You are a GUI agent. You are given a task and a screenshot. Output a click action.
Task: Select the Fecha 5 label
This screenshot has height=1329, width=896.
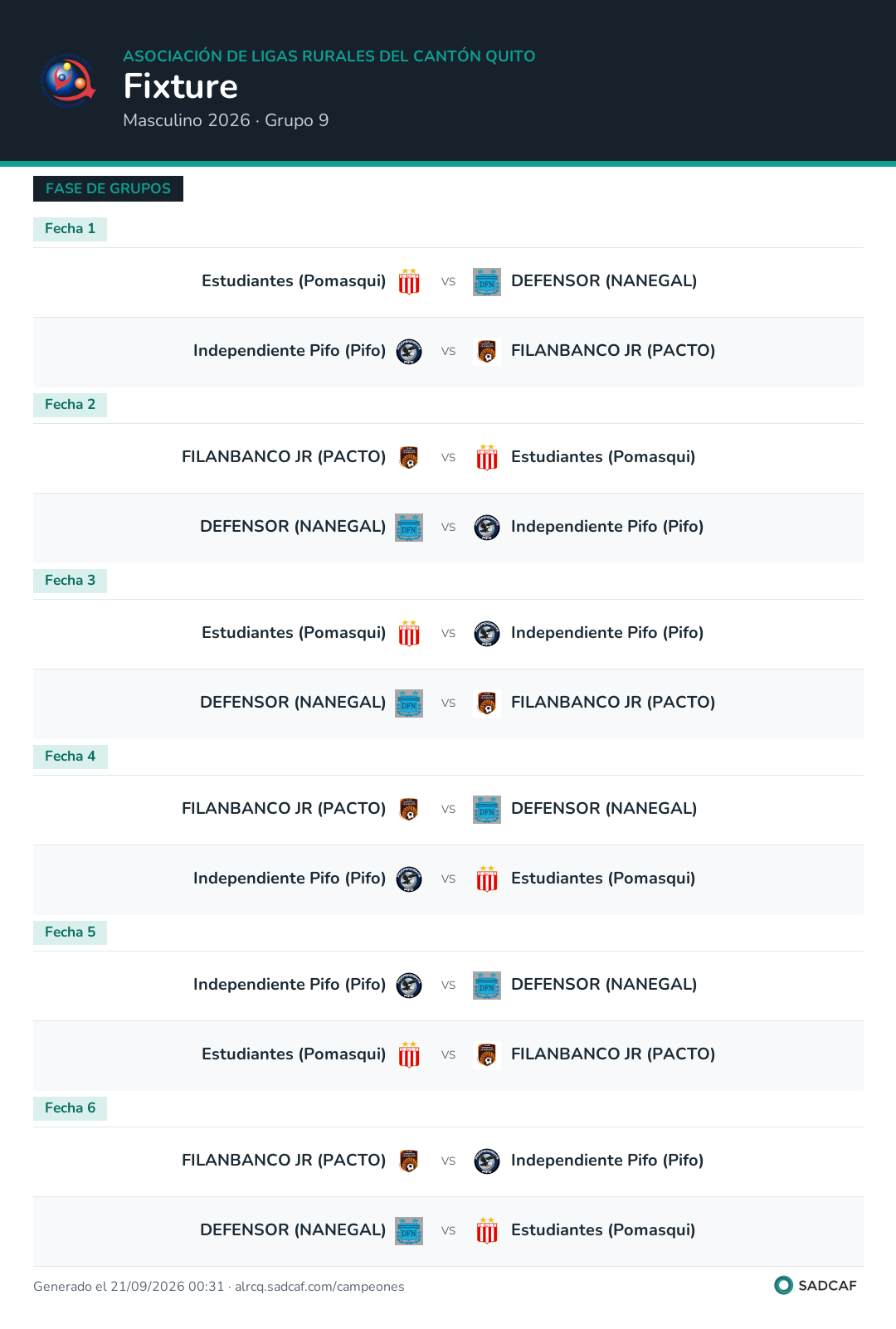[70, 932]
